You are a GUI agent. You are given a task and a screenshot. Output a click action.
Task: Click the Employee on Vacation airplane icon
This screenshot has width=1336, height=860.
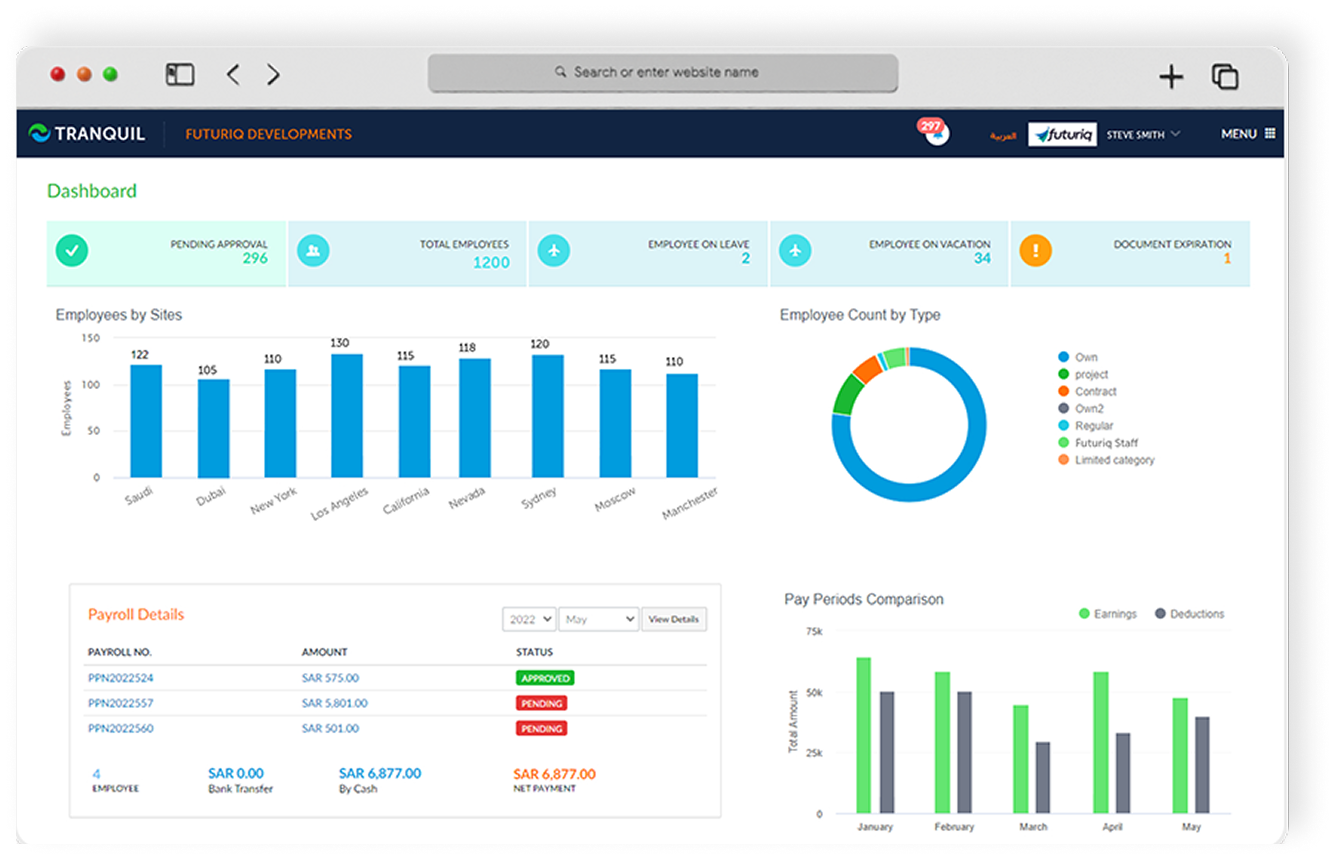(795, 251)
